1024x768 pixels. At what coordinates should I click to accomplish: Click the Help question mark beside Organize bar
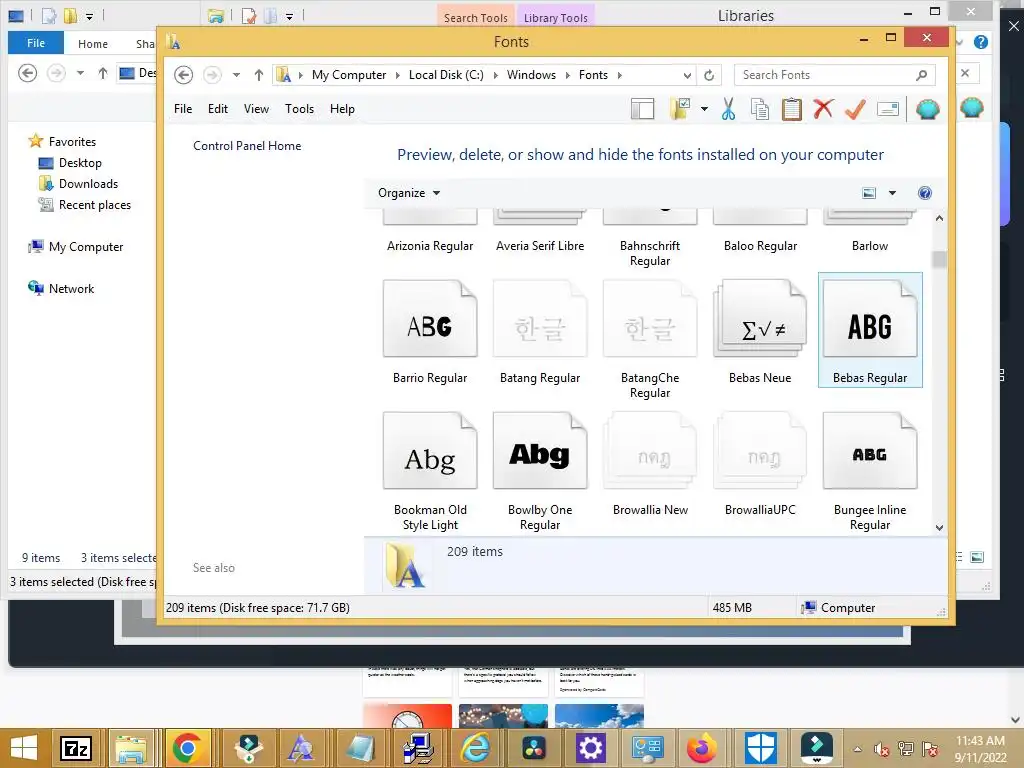pyautogui.click(x=925, y=193)
